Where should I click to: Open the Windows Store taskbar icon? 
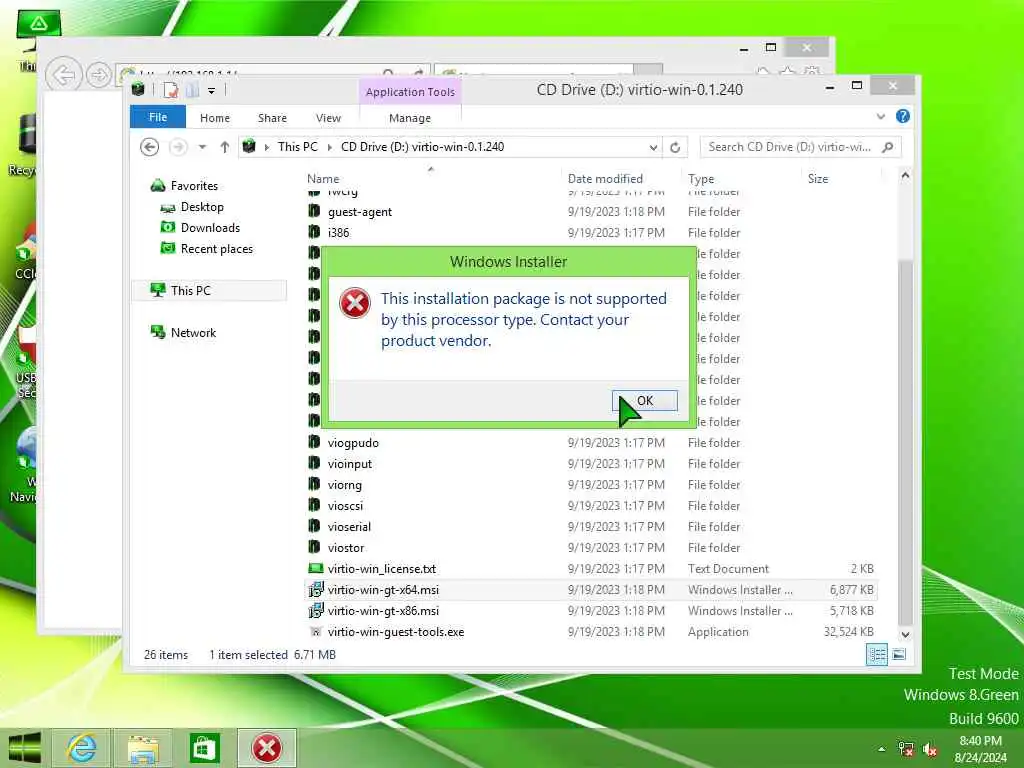click(204, 748)
